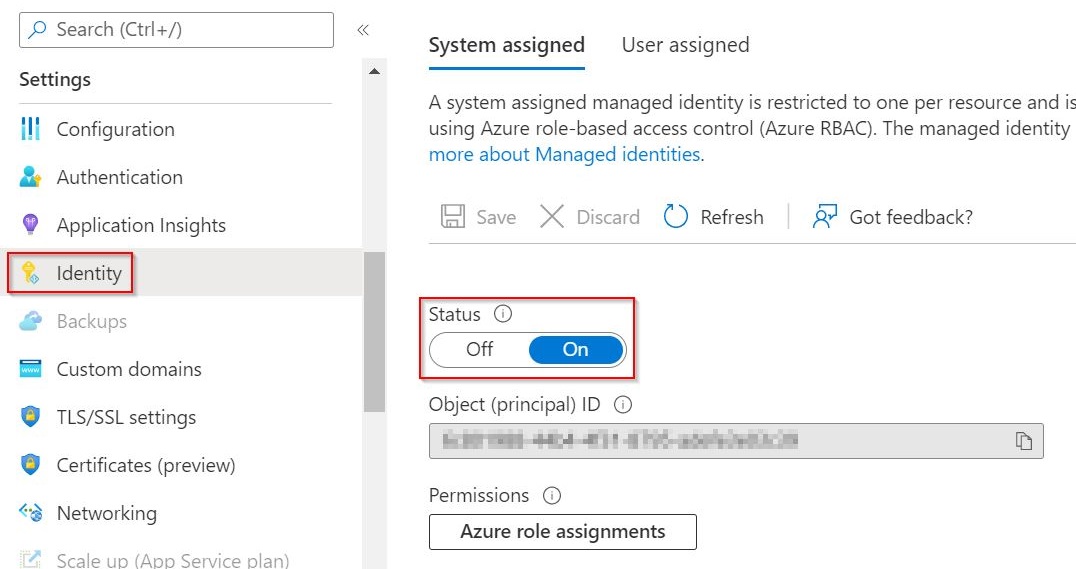Click the Azure role assignments button
The height and width of the screenshot is (569, 1076).
pyautogui.click(x=563, y=532)
